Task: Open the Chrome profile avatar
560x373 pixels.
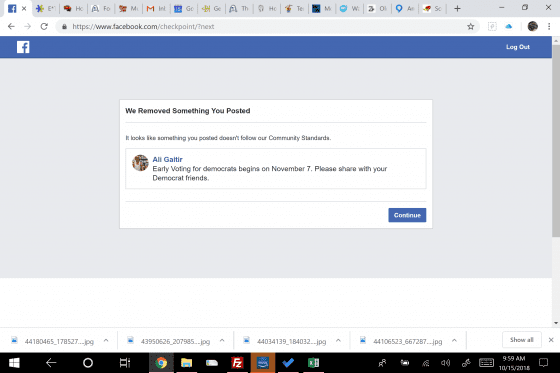Action: (532, 26)
